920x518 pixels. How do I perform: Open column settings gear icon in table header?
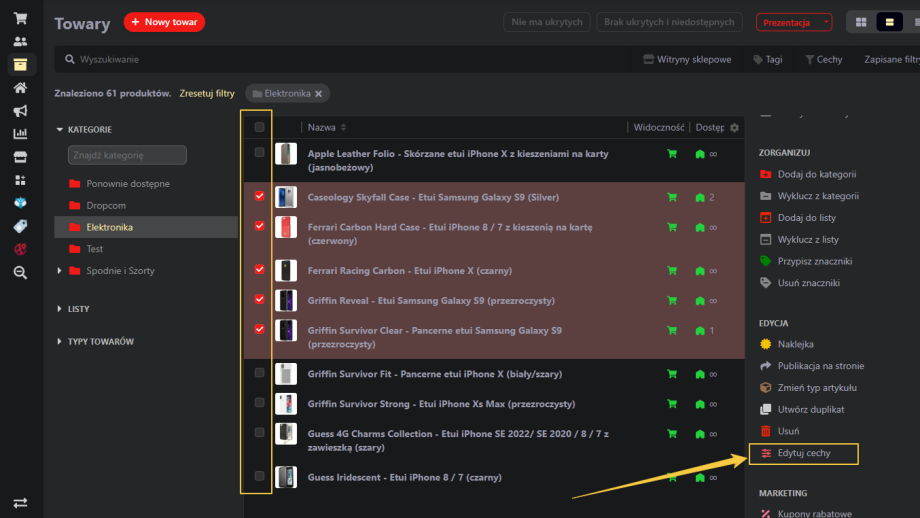coord(735,128)
